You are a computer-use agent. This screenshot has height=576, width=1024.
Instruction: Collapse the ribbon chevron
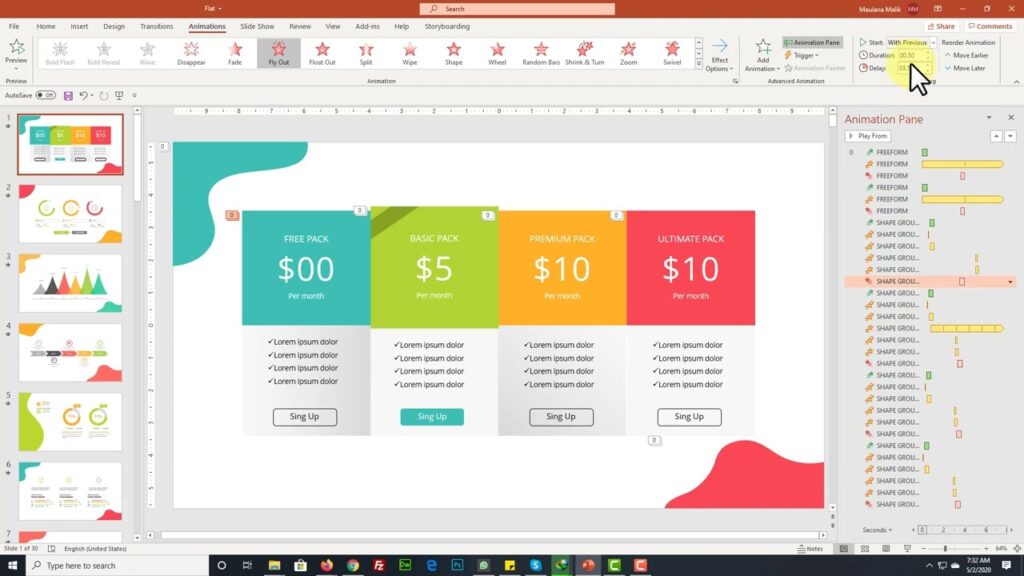click(1016, 82)
